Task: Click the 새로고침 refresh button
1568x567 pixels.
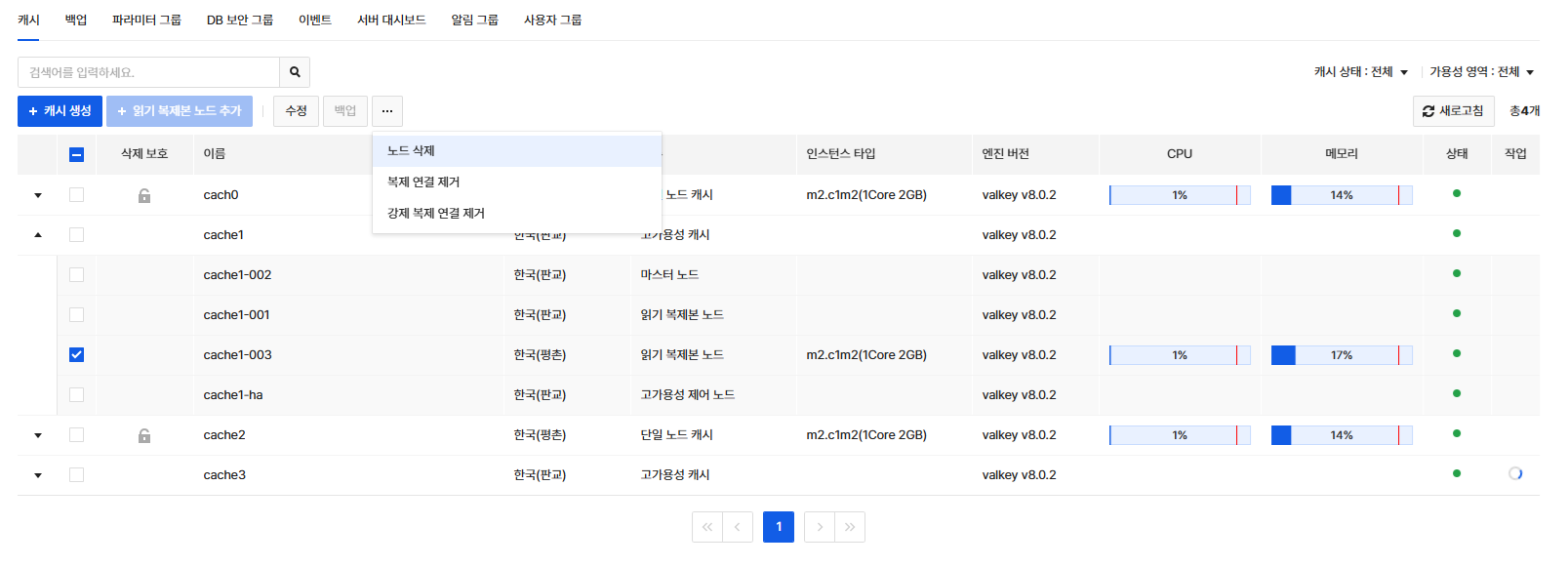Action: (1453, 111)
